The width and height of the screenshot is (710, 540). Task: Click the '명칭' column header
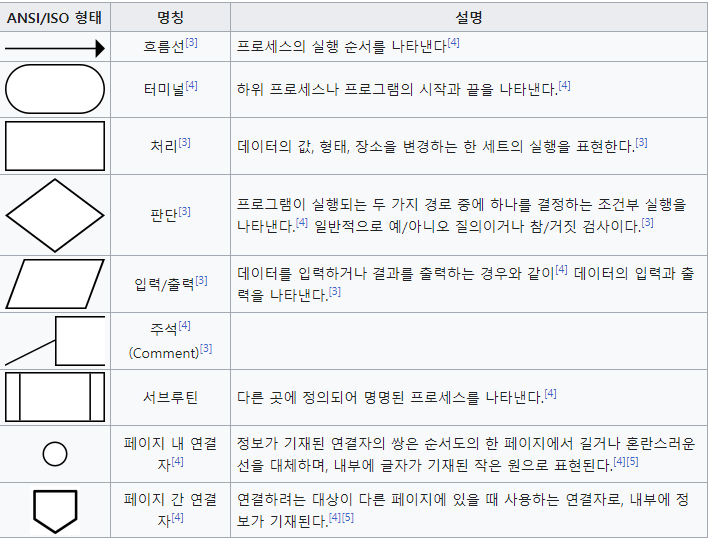click(170, 17)
